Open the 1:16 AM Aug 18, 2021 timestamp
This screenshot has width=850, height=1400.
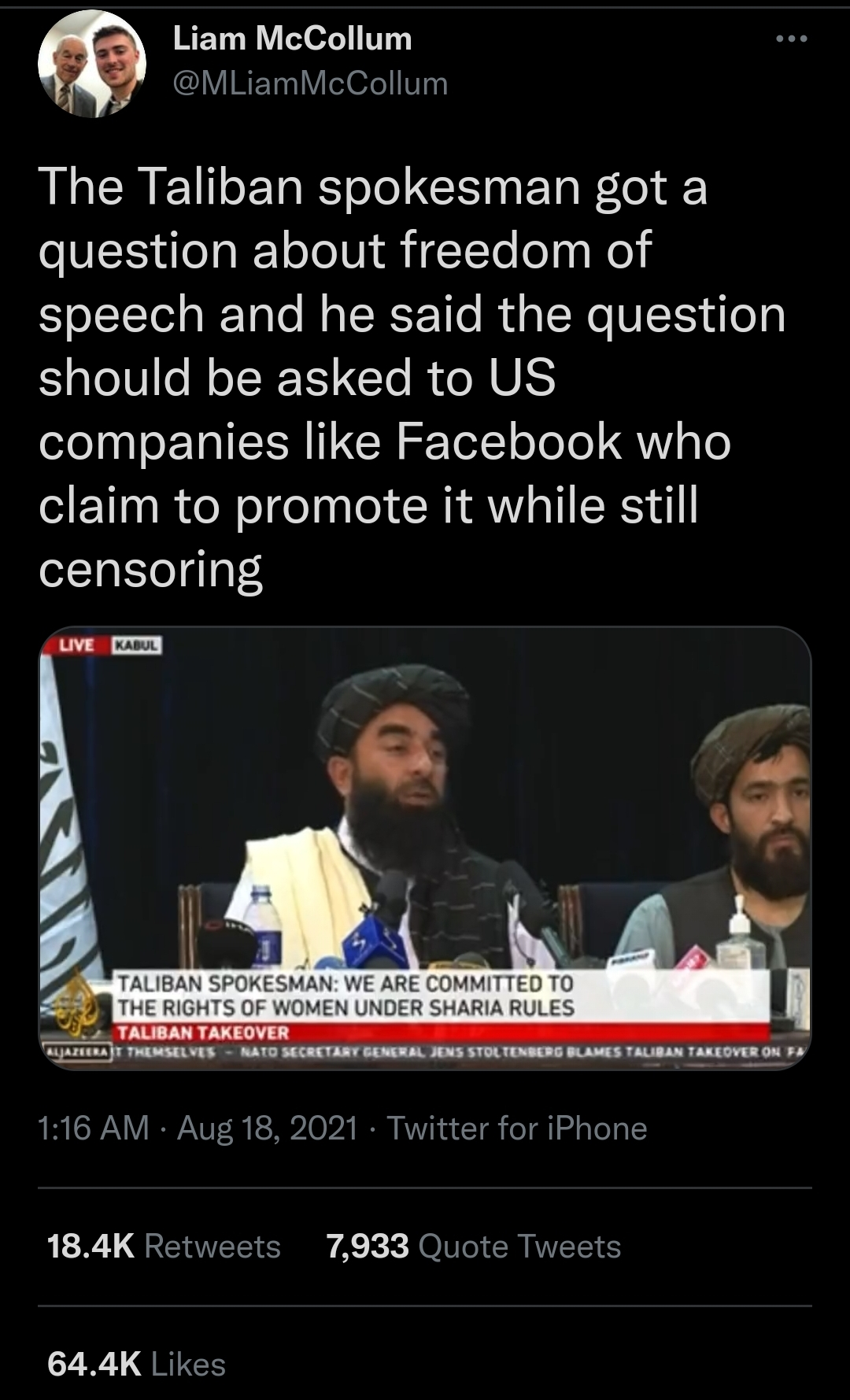pos(198,1128)
